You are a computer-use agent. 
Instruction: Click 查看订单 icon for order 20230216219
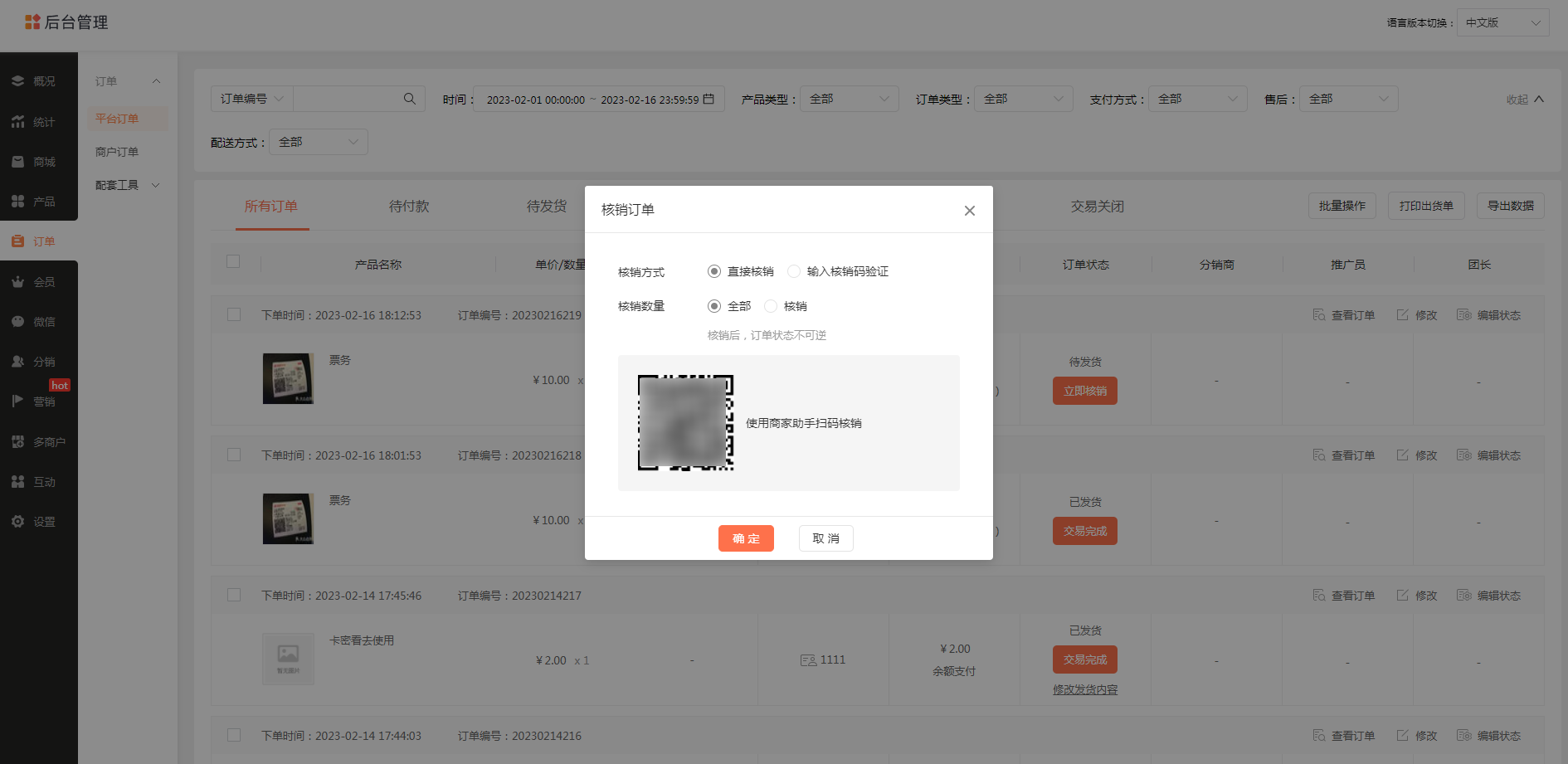pyautogui.click(x=1319, y=315)
